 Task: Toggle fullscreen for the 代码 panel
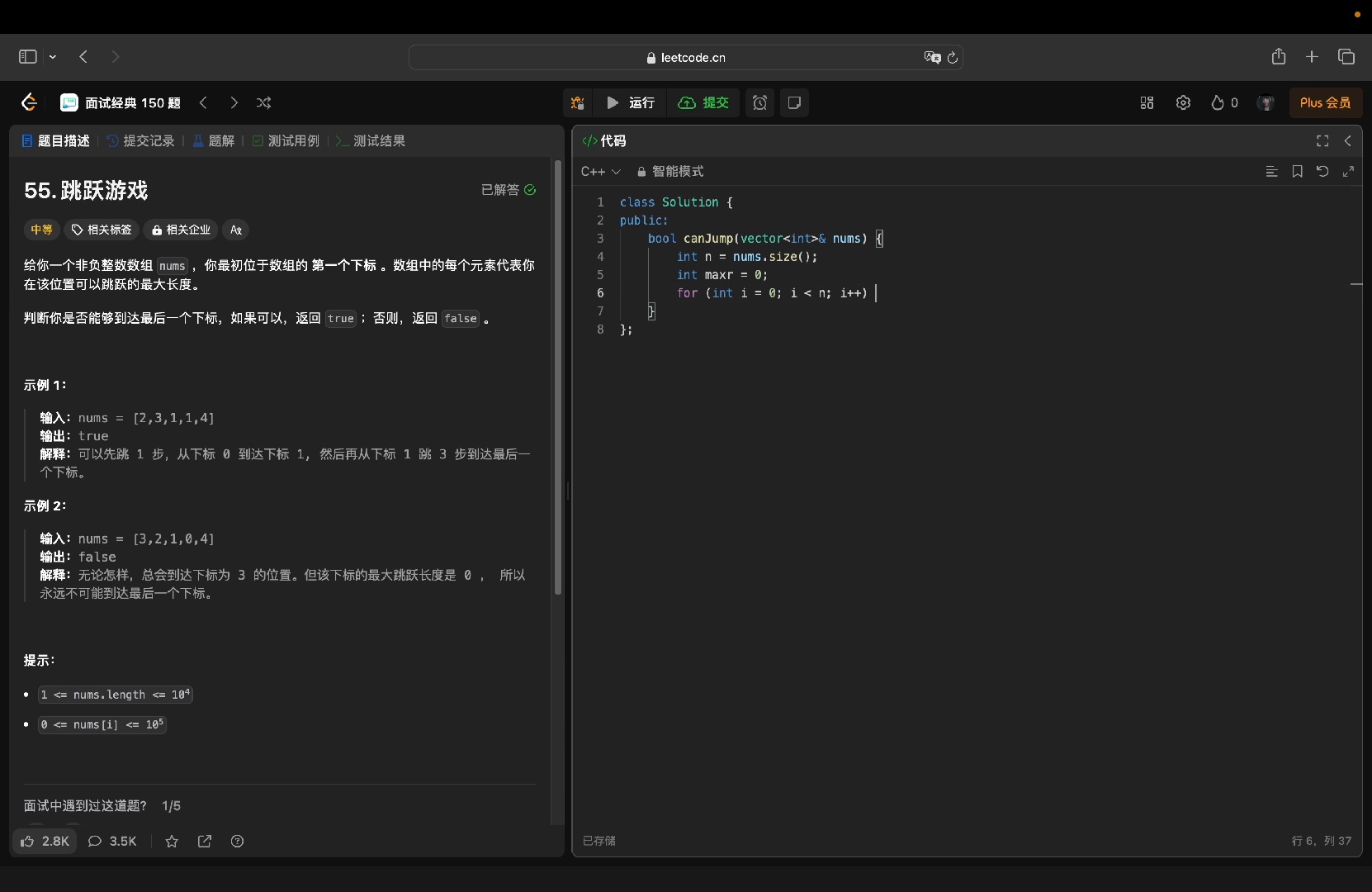[1321, 141]
